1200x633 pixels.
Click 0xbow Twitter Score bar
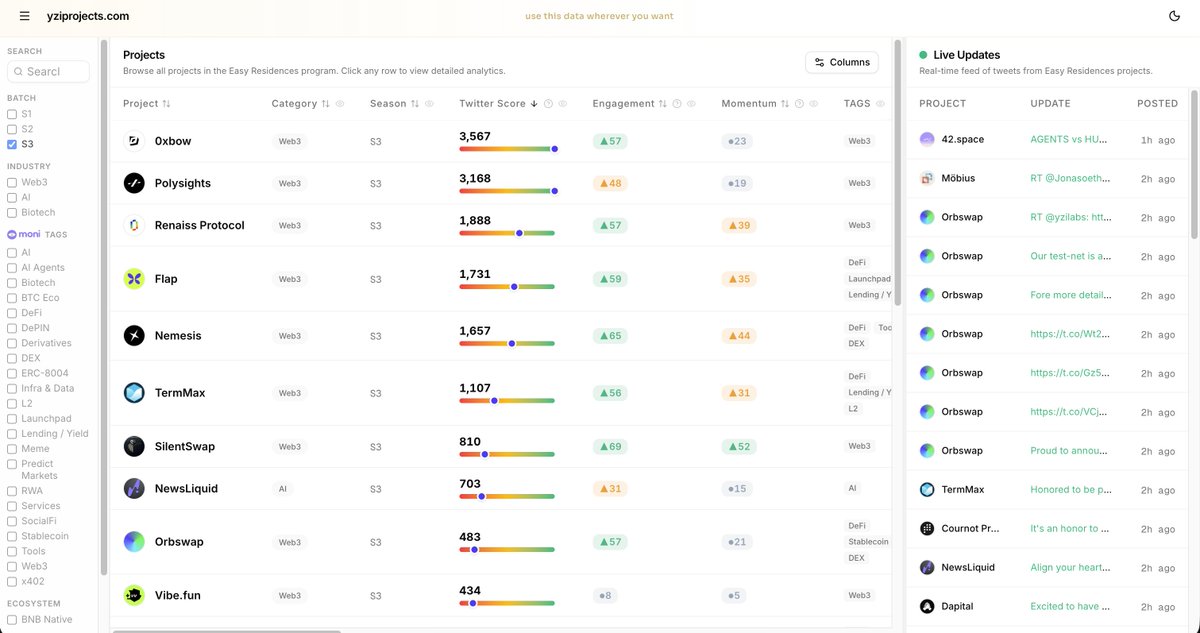(x=507, y=149)
